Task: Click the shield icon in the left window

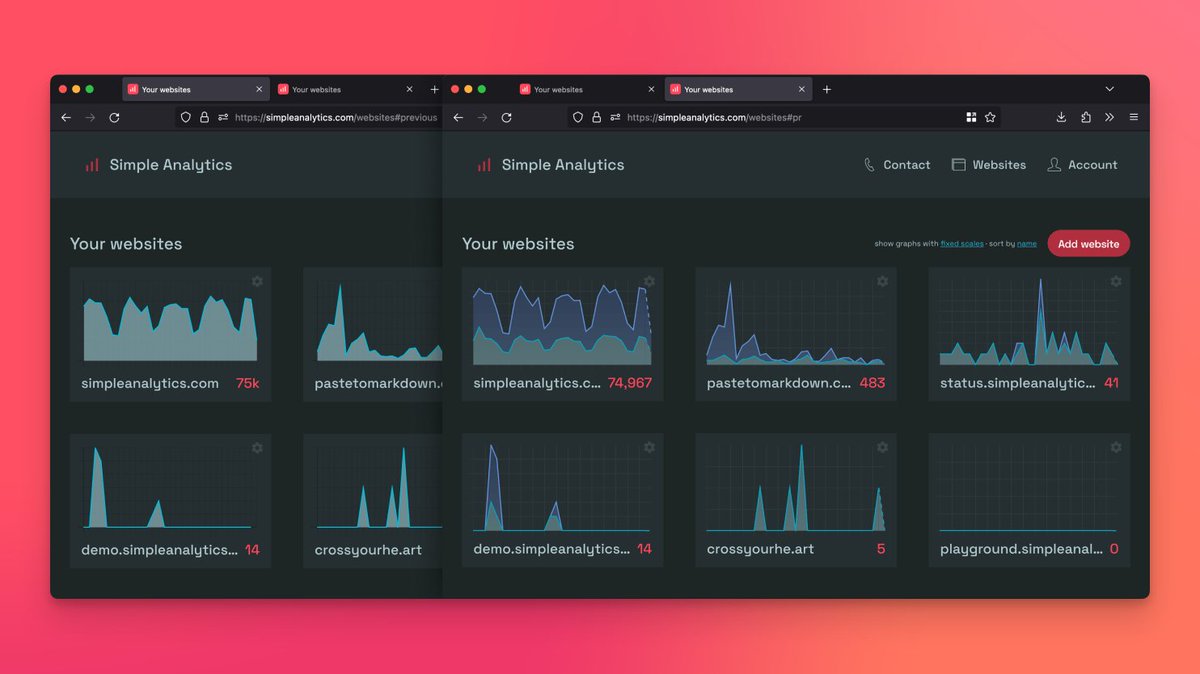Action: [x=185, y=117]
